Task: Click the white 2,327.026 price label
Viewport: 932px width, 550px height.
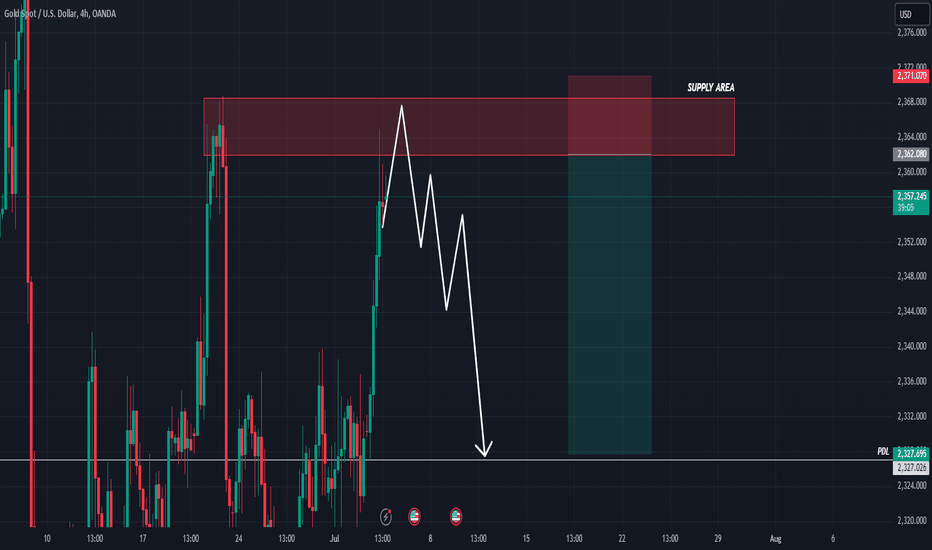Action: click(911, 468)
